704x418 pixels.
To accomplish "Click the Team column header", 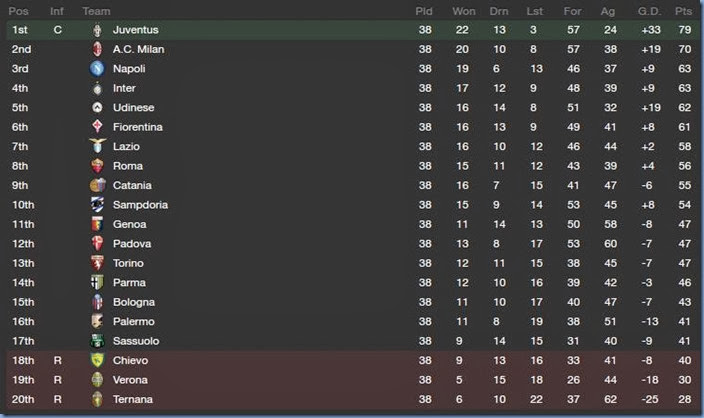I will click(x=97, y=11).
